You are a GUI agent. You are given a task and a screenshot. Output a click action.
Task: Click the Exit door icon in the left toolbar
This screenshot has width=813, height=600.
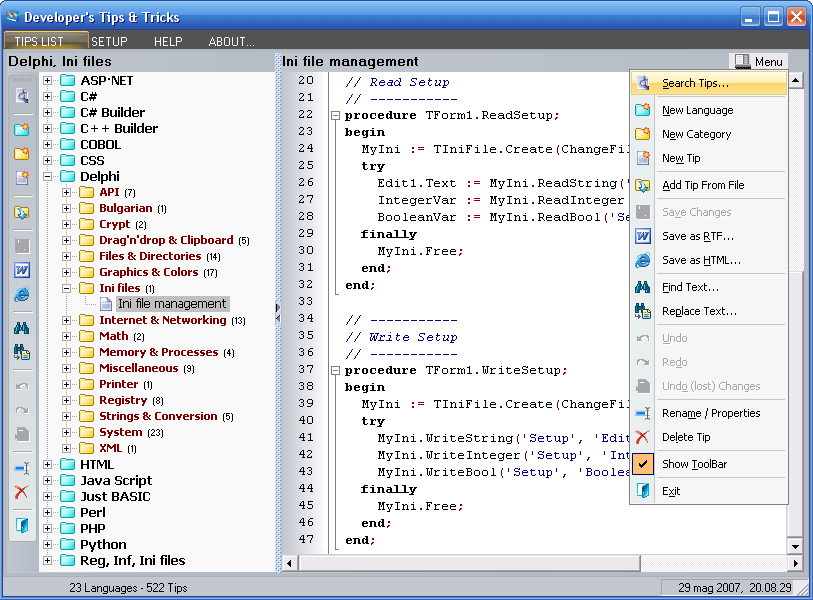coord(21,525)
